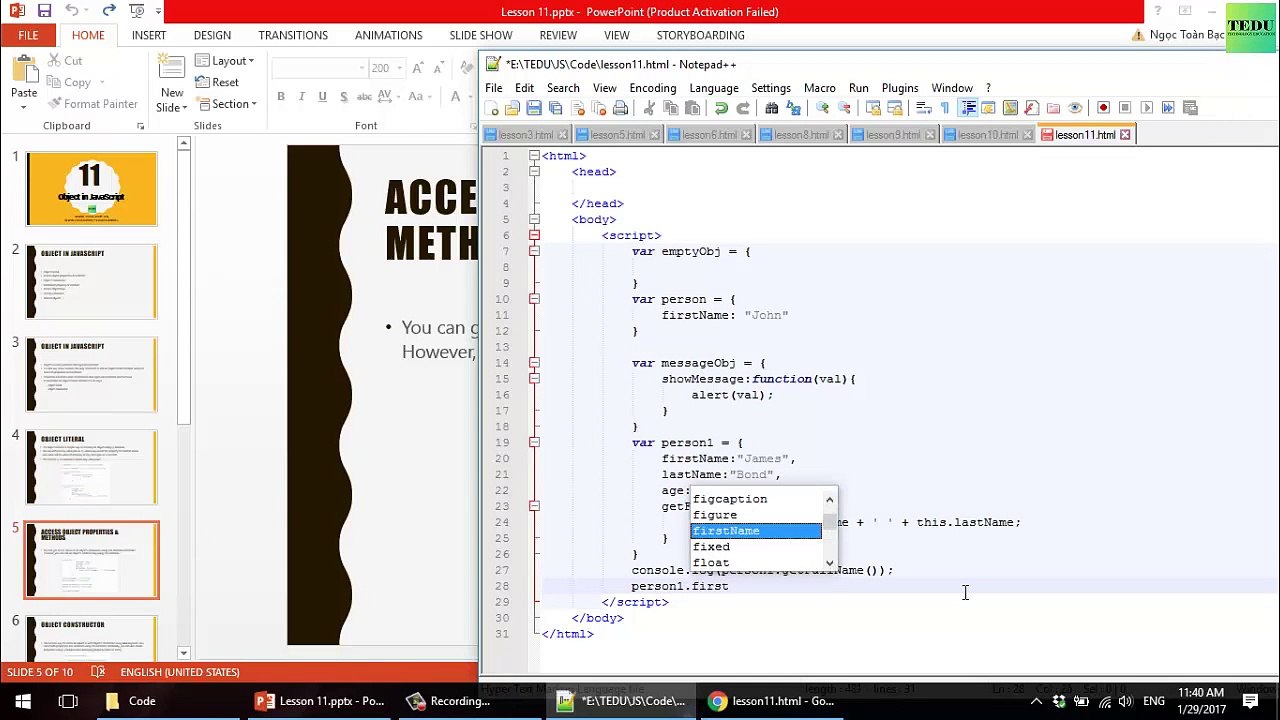Select firstName in the autocomplete list
1280x720 pixels.
756,531
